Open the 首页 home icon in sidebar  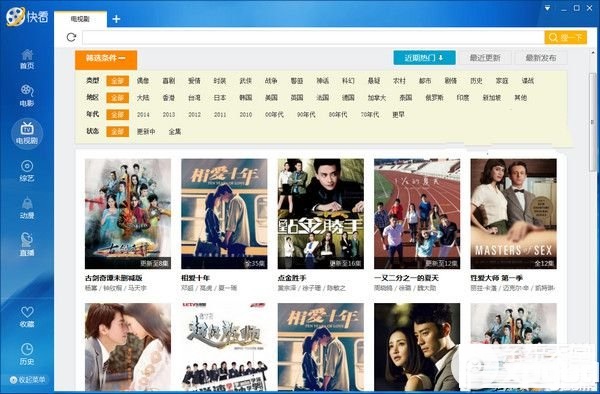[27, 59]
